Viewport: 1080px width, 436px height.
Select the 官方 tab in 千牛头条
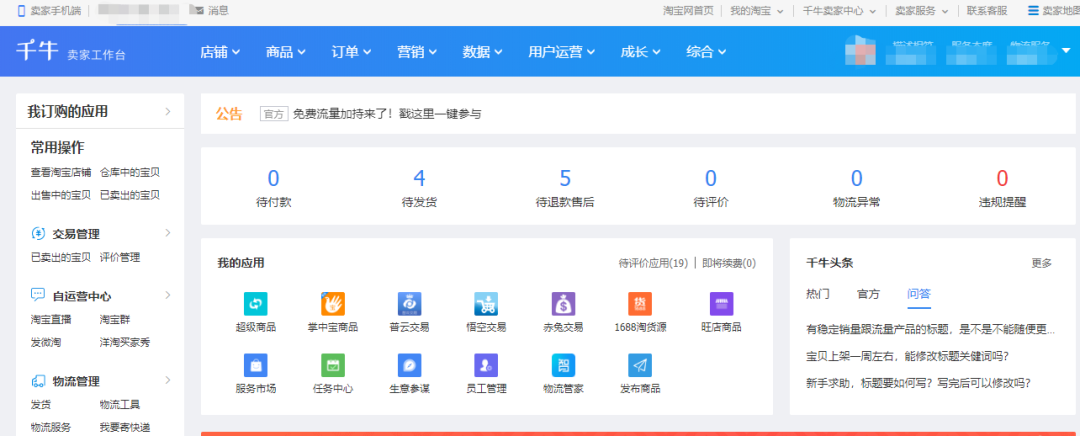click(868, 294)
